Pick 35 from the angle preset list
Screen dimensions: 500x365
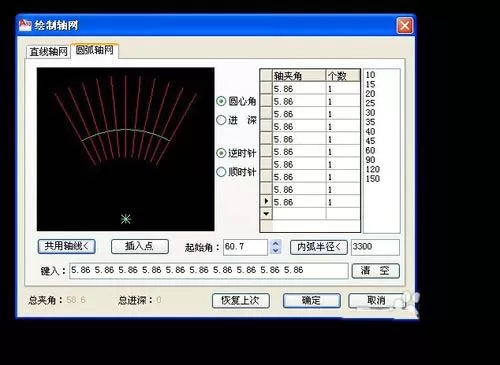pos(370,122)
